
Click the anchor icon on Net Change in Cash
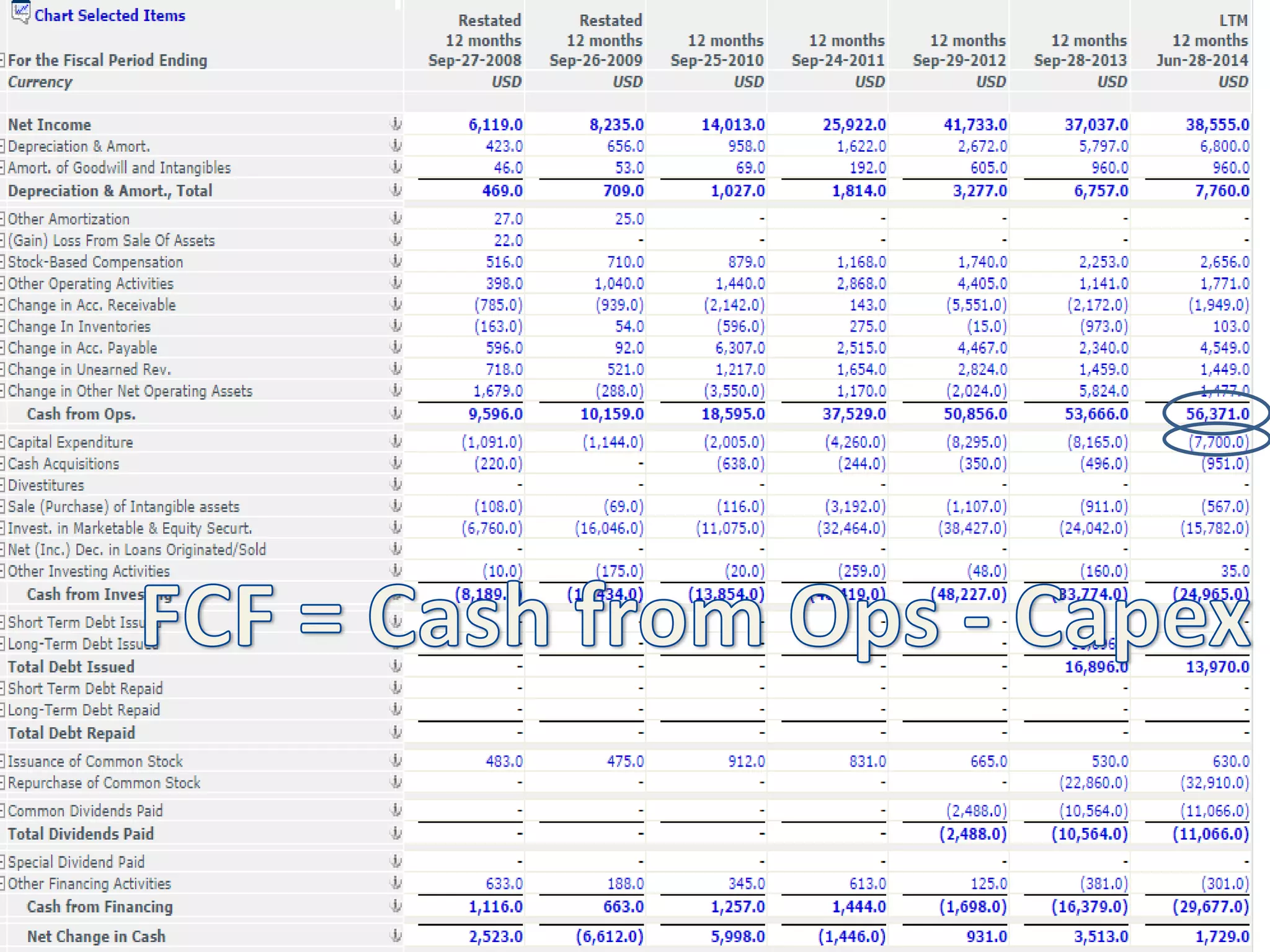click(395, 936)
